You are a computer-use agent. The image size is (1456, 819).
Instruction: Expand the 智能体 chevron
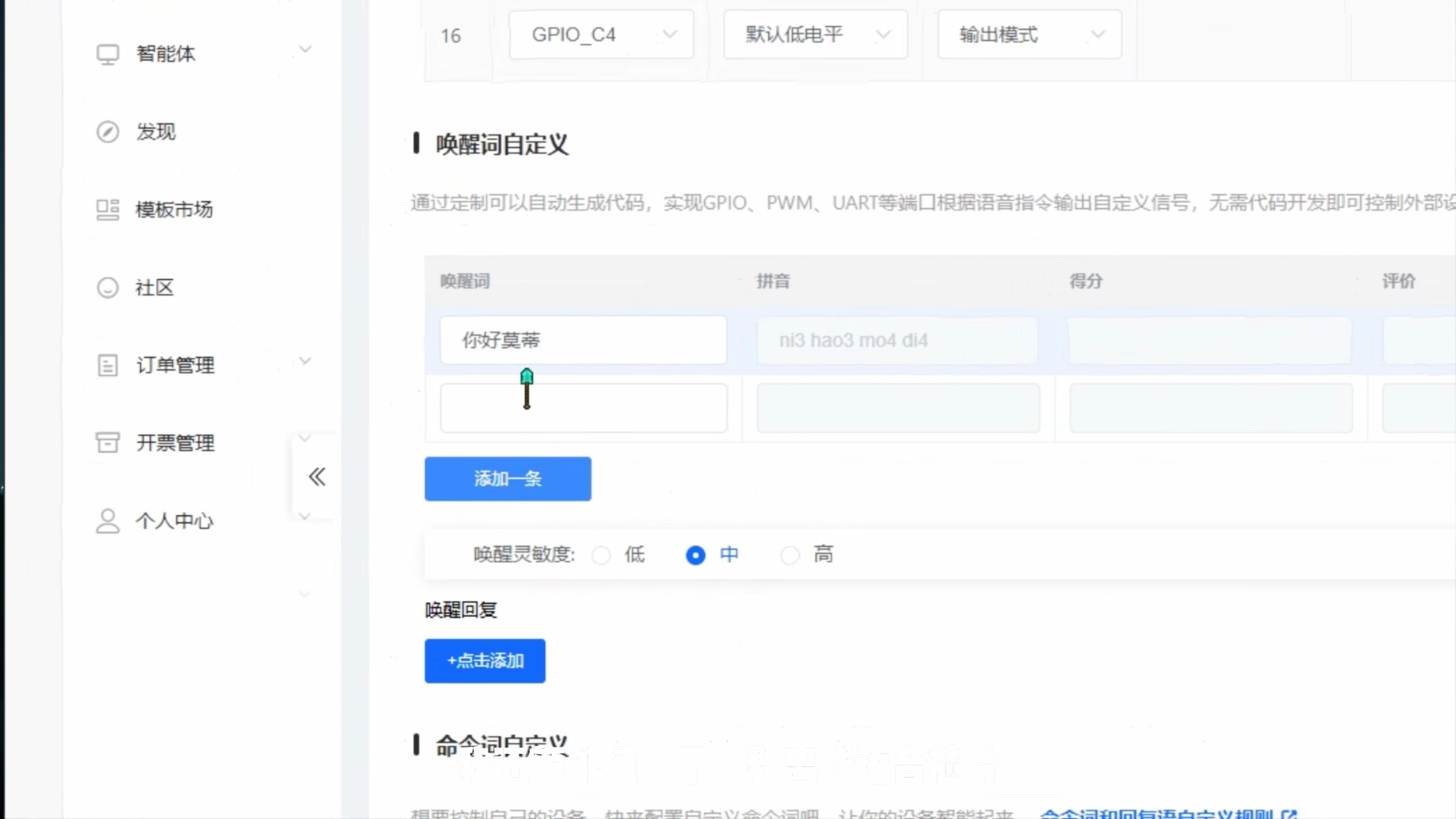pyautogui.click(x=305, y=49)
